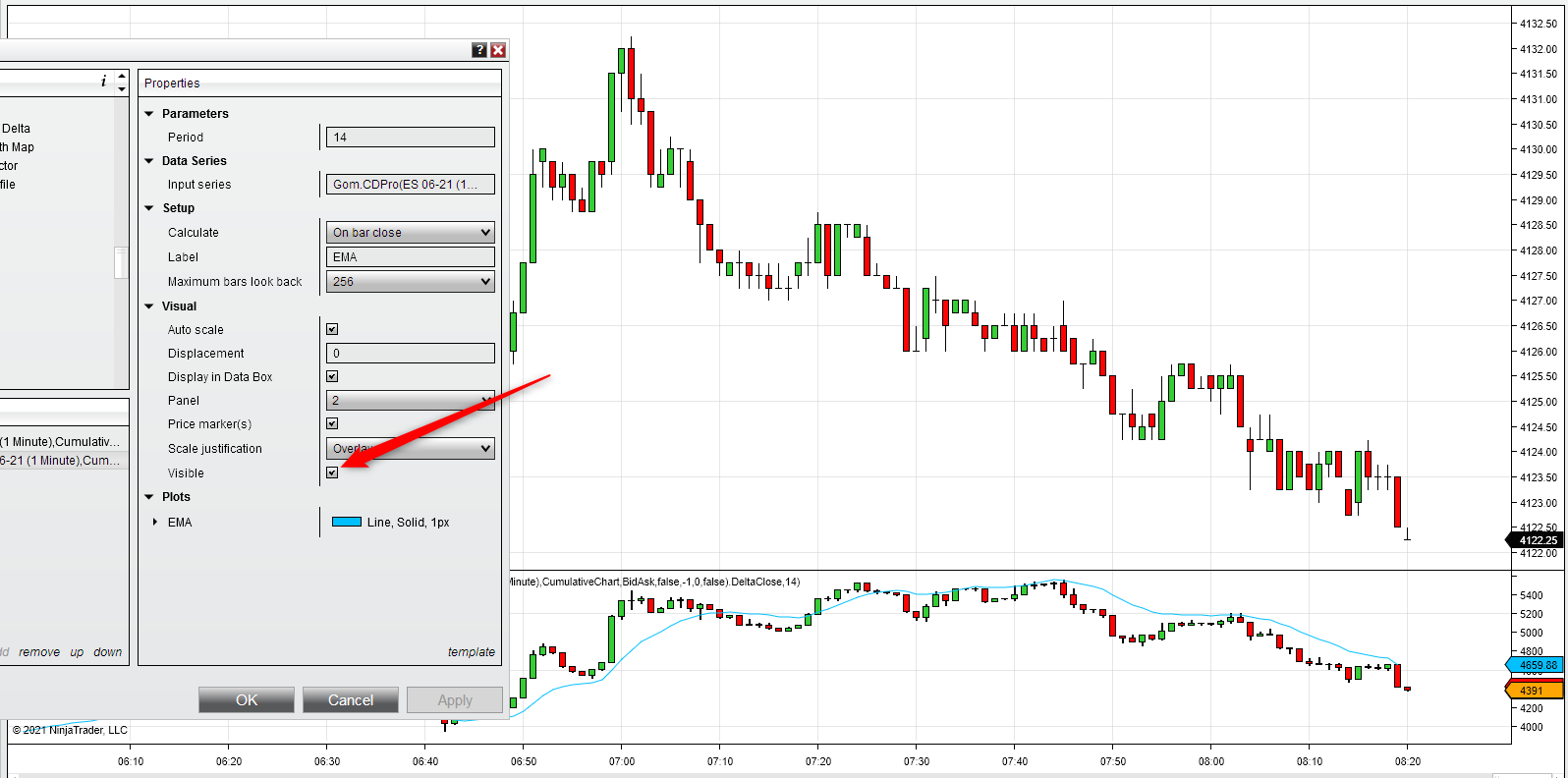Edit the Period value field
The width and height of the screenshot is (1568, 778).
pyautogui.click(x=411, y=138)
